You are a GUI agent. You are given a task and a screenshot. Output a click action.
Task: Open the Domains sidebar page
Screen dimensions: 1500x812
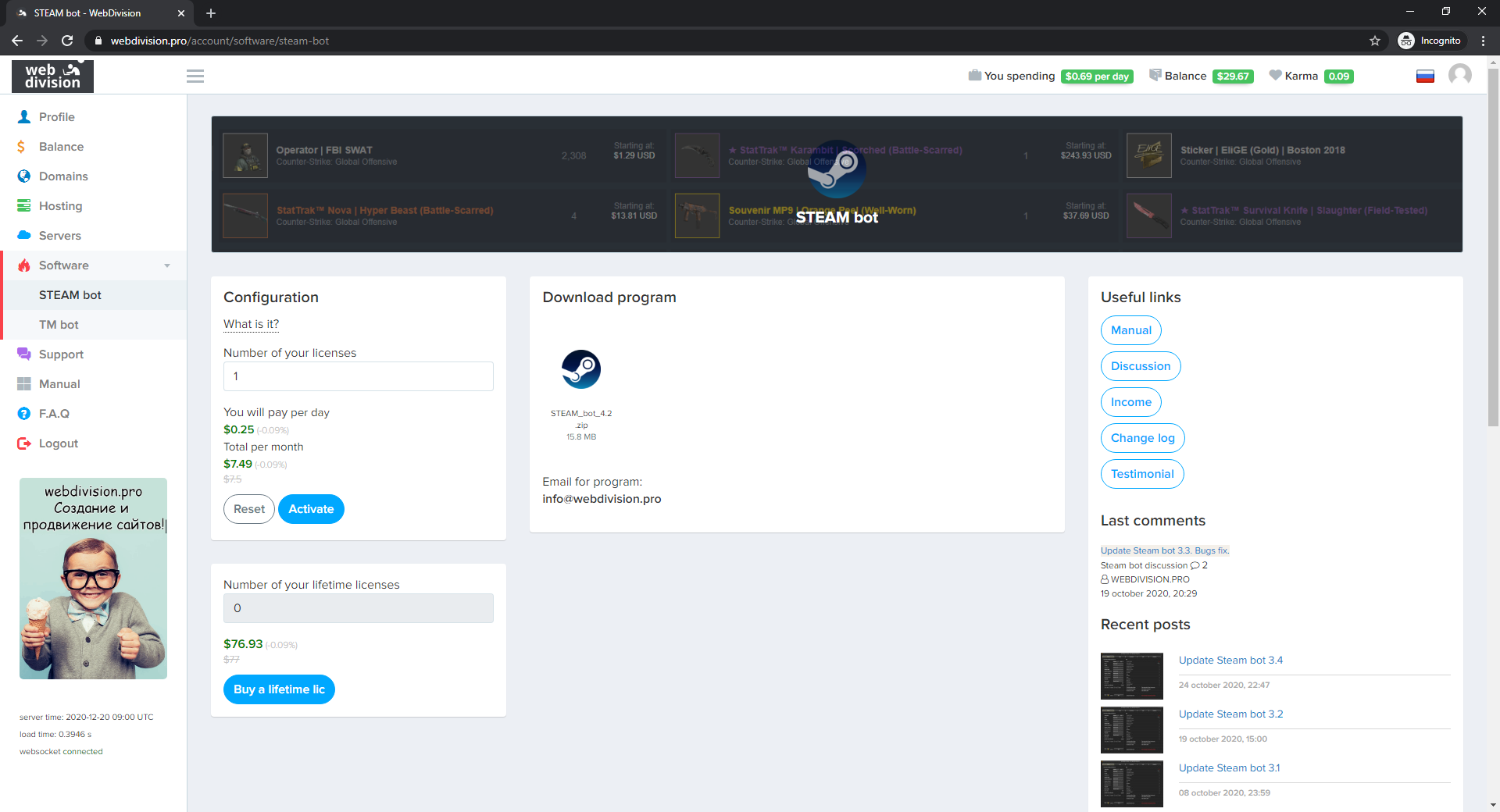63,176
